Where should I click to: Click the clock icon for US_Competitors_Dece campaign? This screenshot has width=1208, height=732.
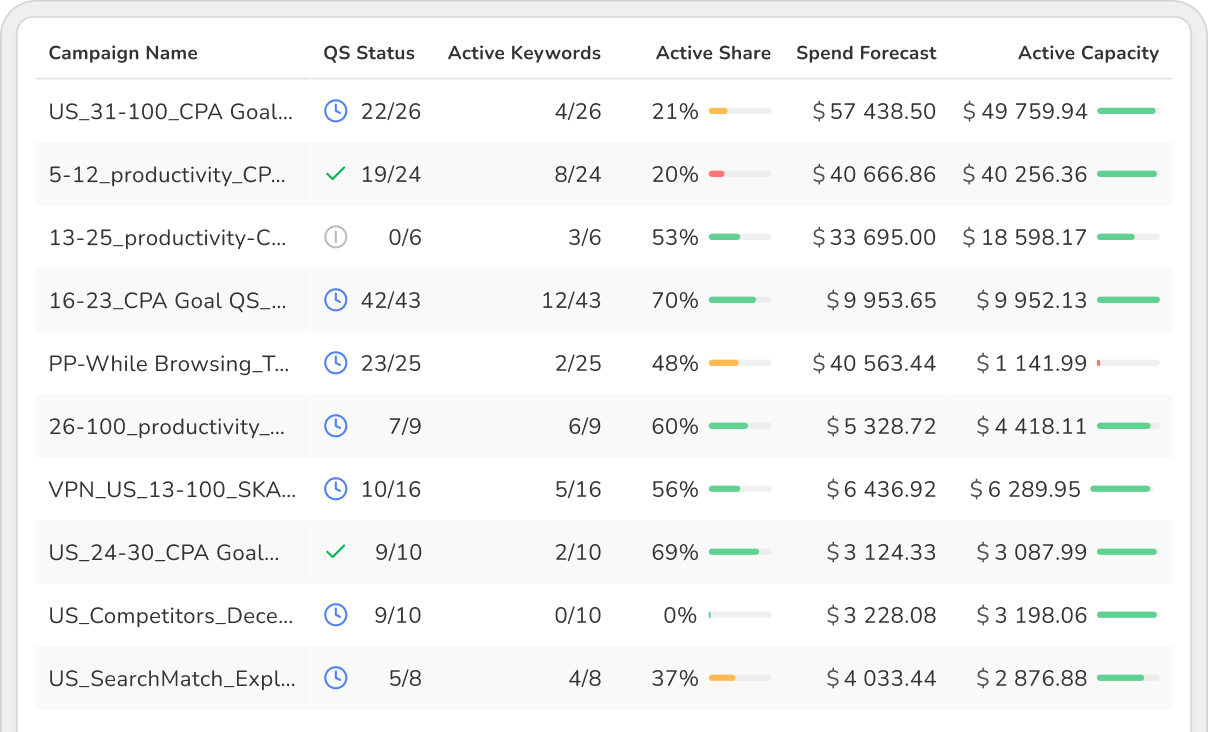pyautogui.click(x=336, y=615)
